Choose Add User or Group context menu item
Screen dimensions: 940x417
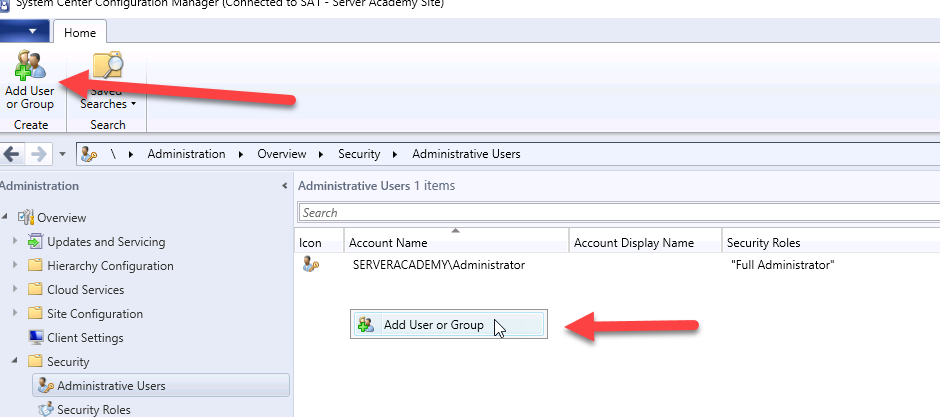[448, 325]
